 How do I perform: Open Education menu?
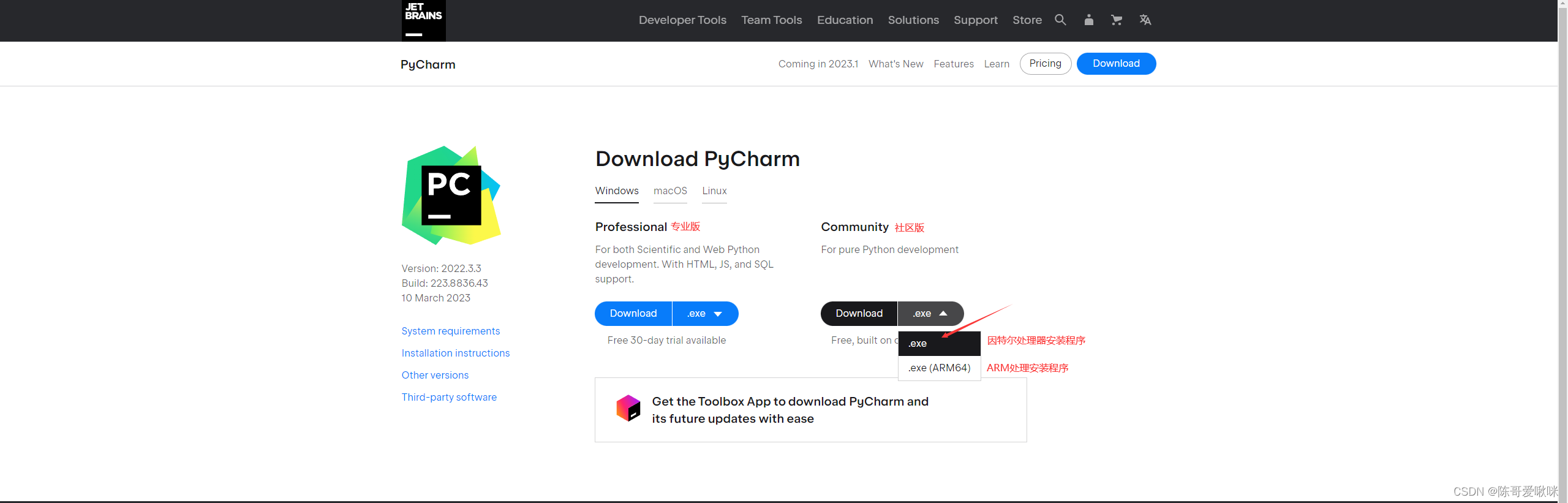click(x=845, y=20)
